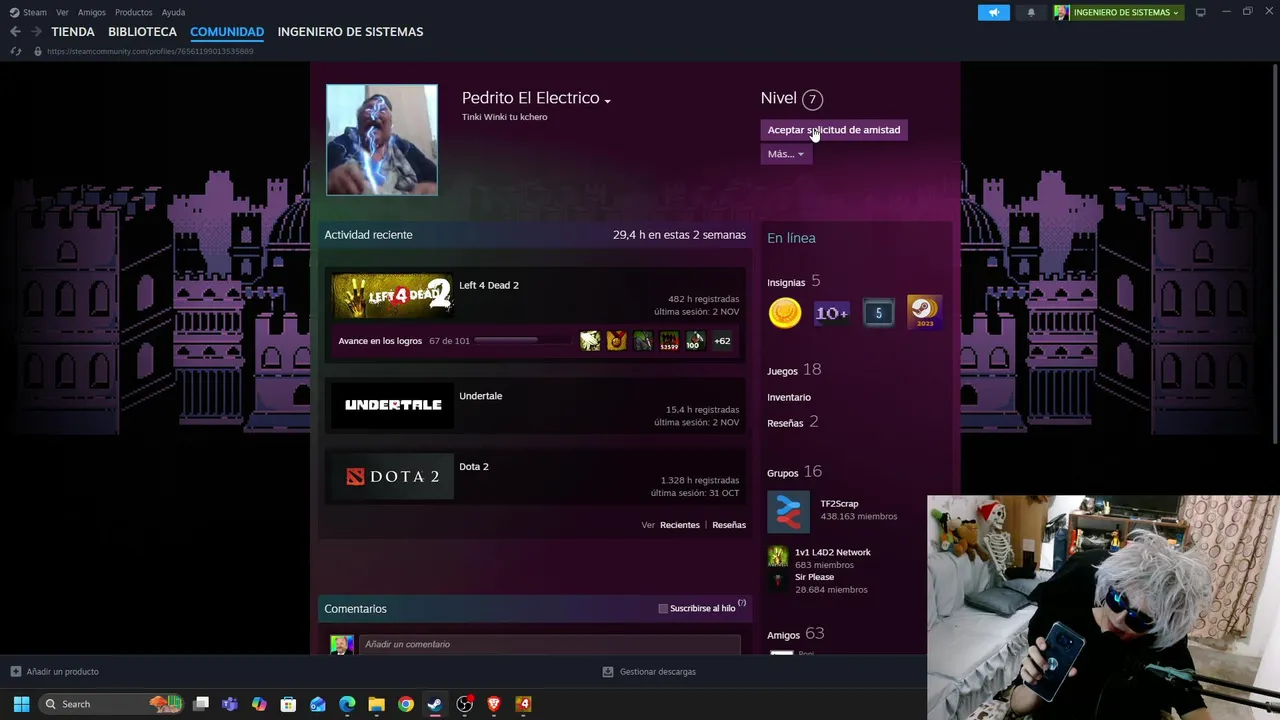The image size is (1280, 720).
Task: Open the Undertale game banner
Action: coord(392,405)
